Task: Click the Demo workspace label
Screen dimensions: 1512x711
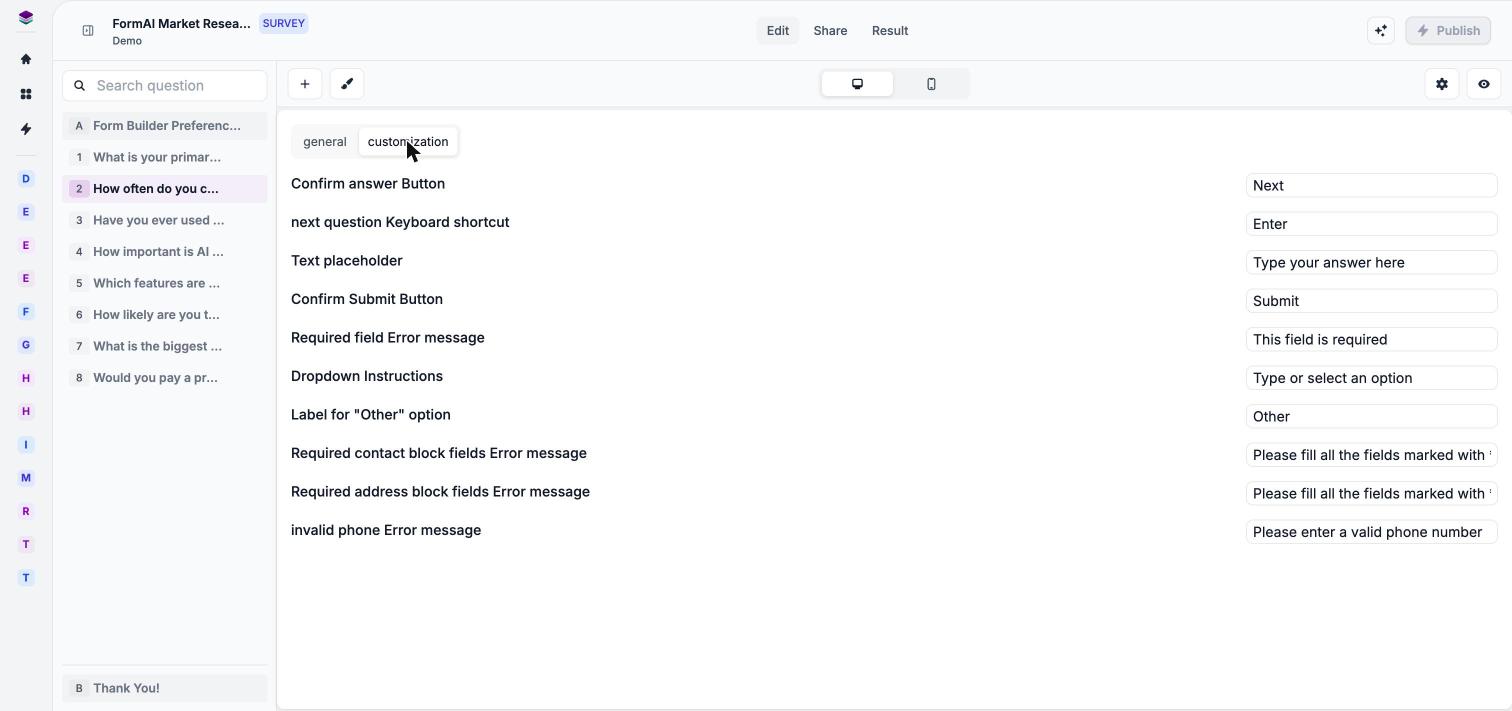Action: click(x=127, y=41)
